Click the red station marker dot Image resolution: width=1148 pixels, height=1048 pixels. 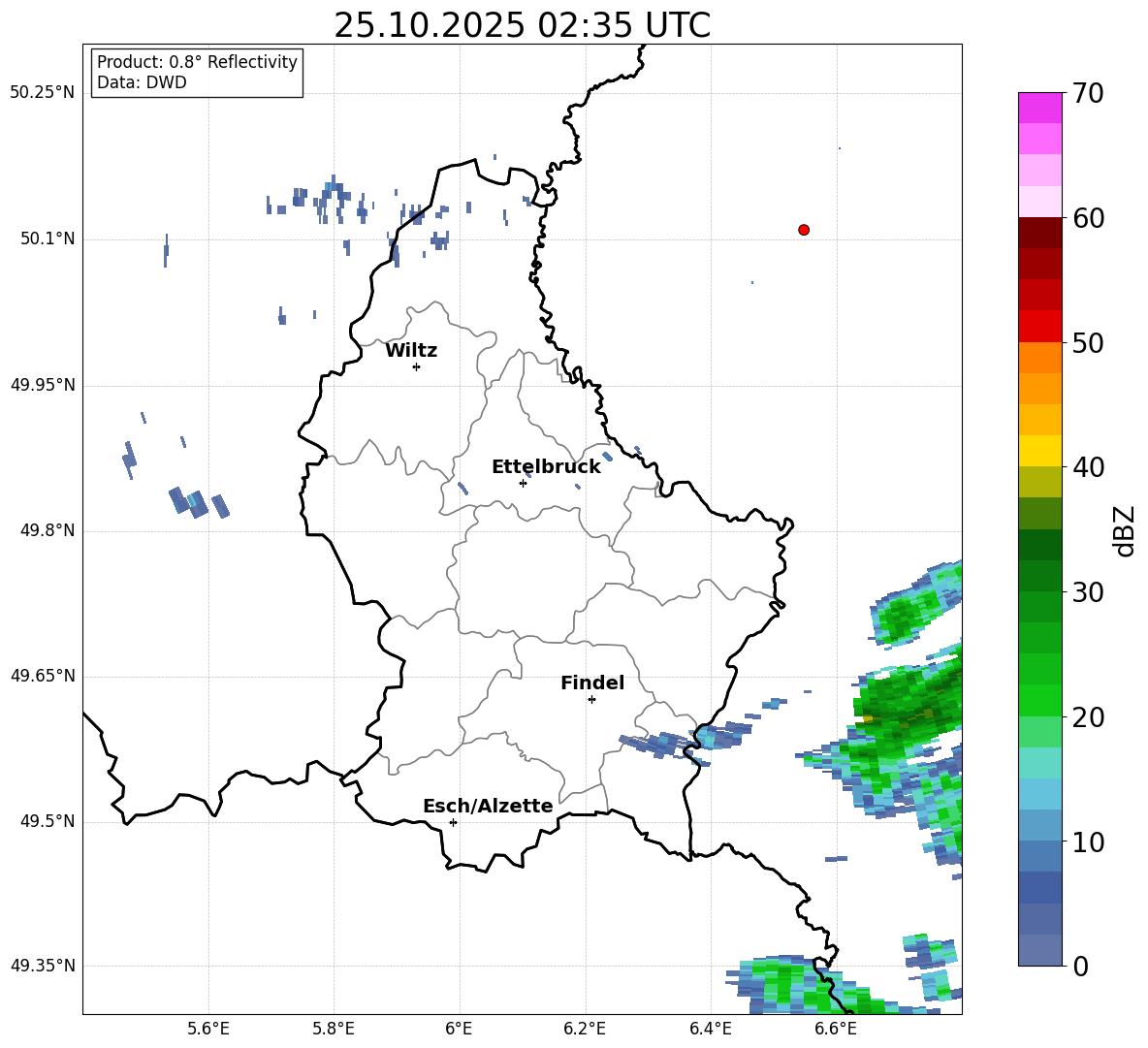coord(804,230)
